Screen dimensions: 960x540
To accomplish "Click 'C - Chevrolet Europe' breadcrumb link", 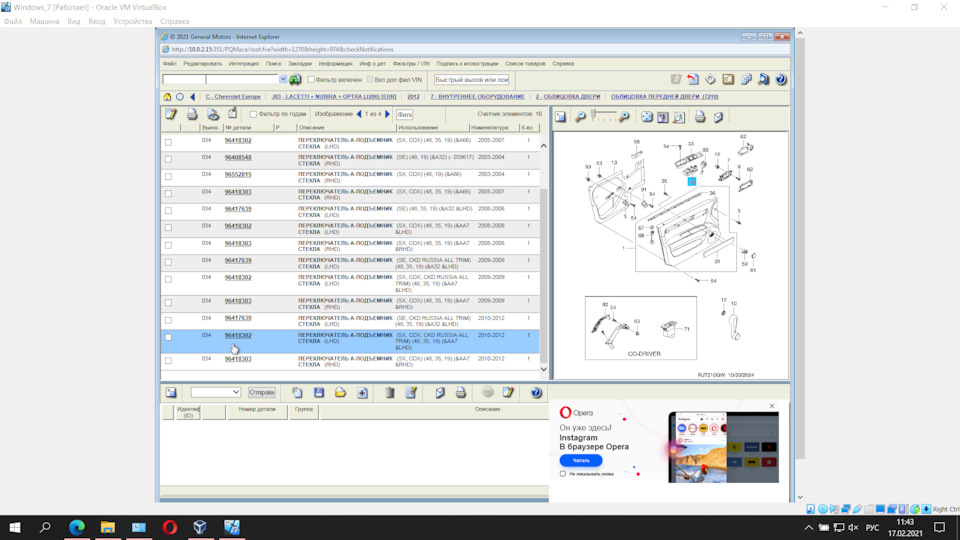I will pos(233,97).
